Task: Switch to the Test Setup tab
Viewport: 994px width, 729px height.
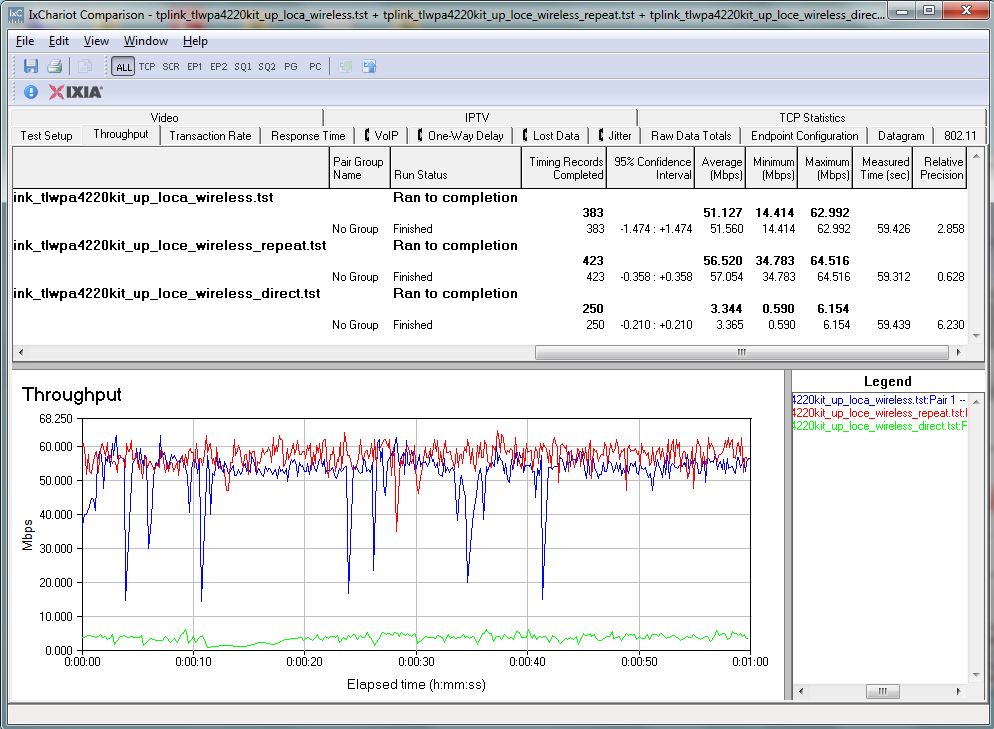Action: (46, 136)
